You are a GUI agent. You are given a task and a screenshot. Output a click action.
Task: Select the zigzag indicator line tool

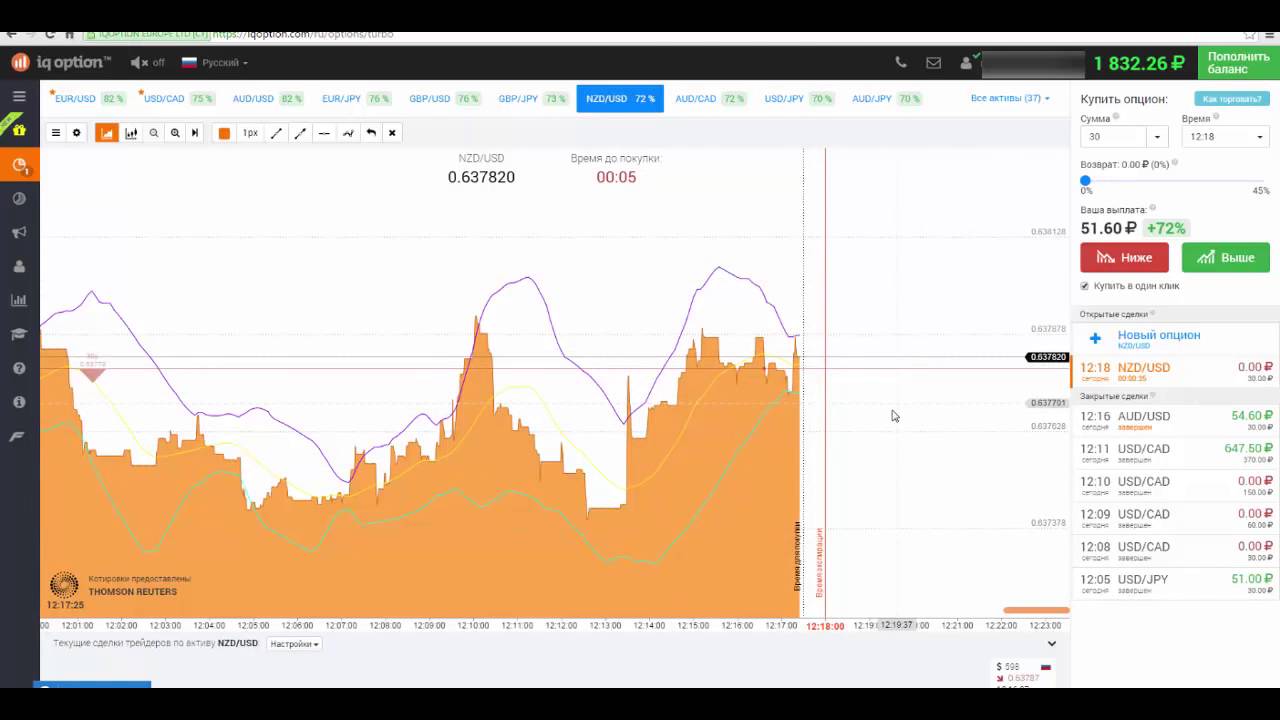[348, 133]
